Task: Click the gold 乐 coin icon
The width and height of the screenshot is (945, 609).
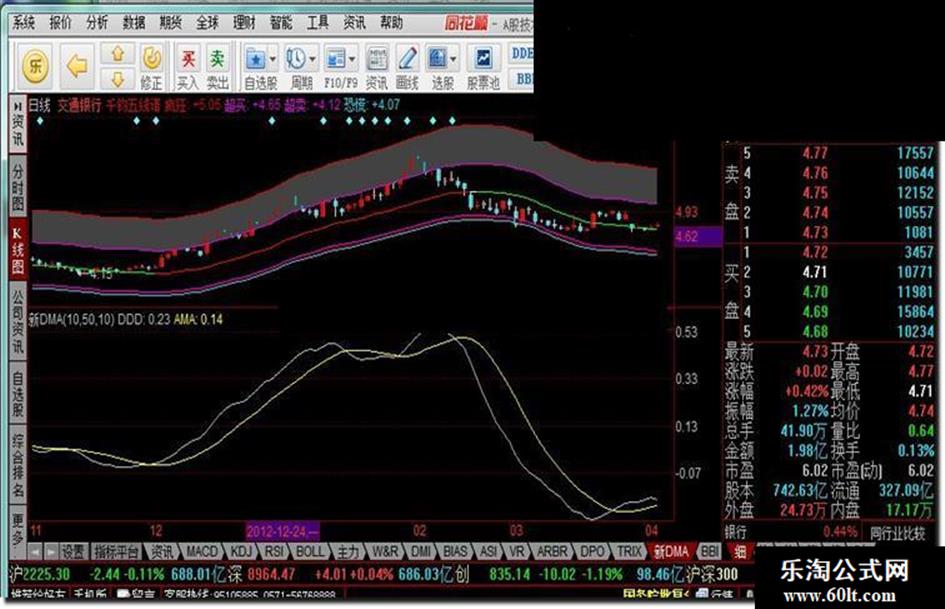Action: pos(36,65)
